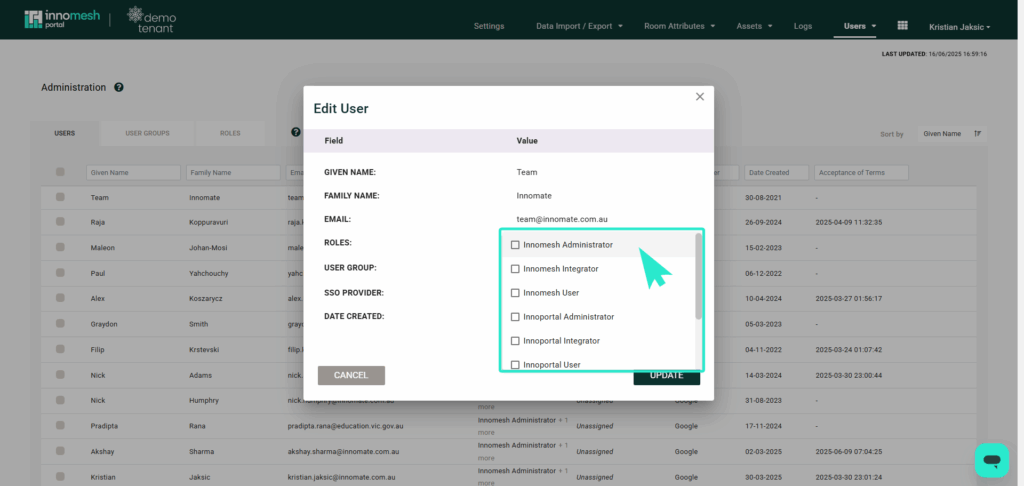This screenshot has height=486, width=1024.
Task: Open the chat support widget
Action: [991, 460]
